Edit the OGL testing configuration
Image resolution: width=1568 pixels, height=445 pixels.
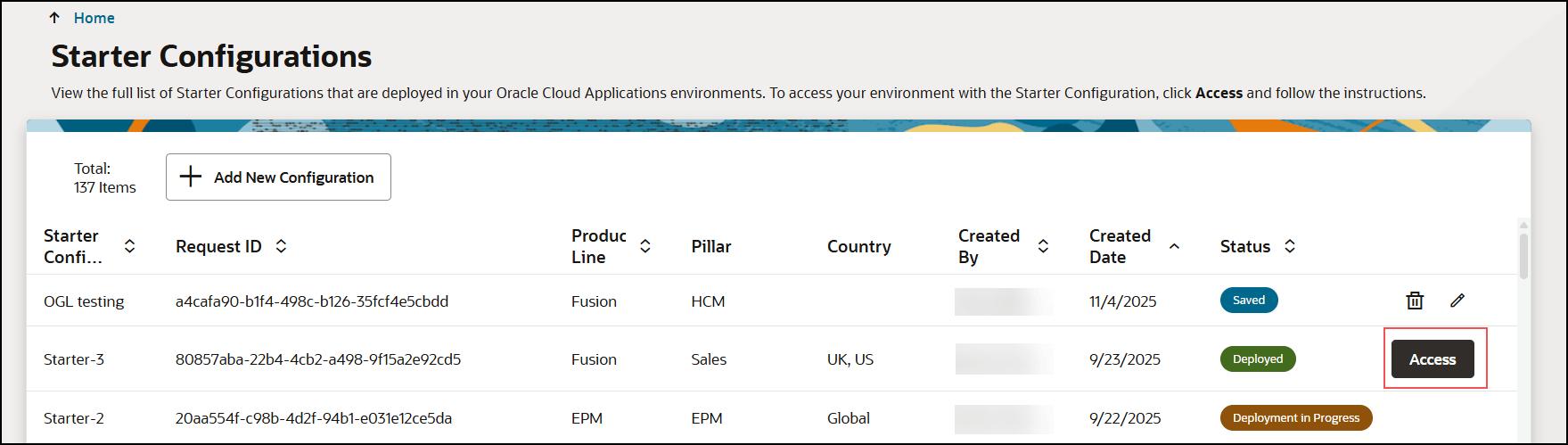tap(1457, 301)
